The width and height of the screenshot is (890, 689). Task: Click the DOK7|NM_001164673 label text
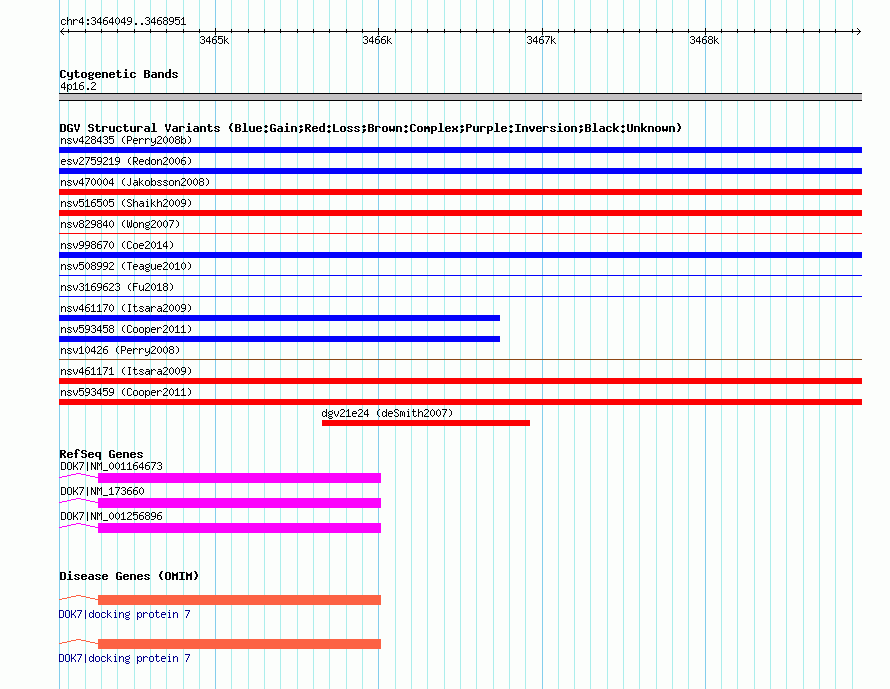tap(111, 466)
